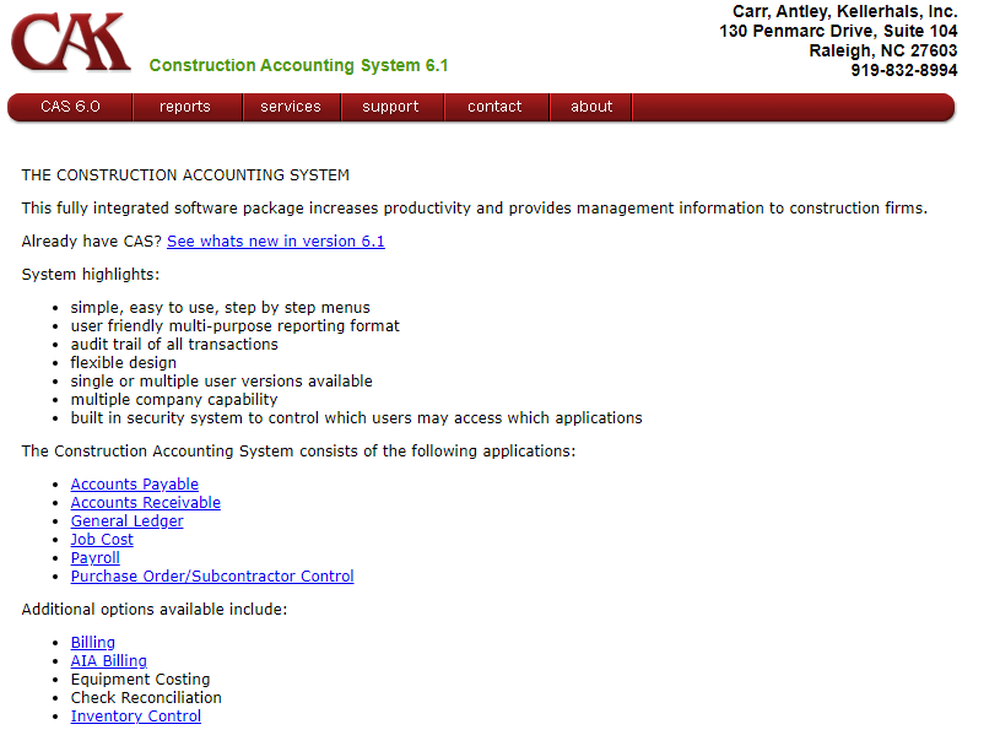The width and height of the screenshot is (1000, 746).
Task: Click the '130 Penmarc Drive, Suite 104' address line
Action: click(839, 31)
